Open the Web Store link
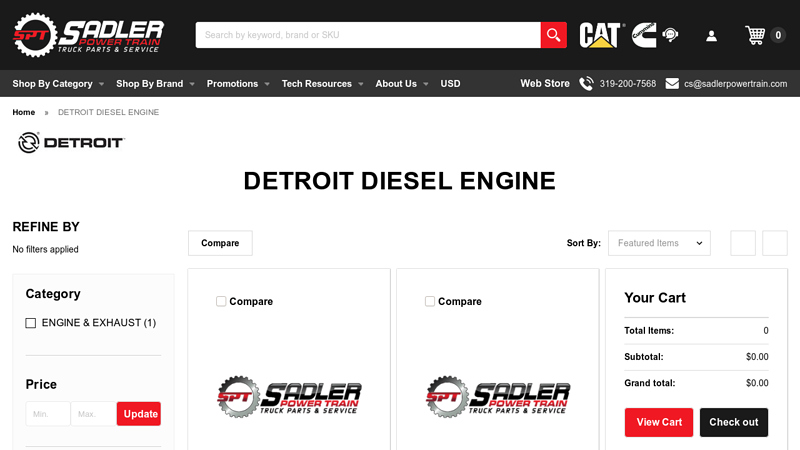This screenshot has height=450, width=800. coord(545,84)
